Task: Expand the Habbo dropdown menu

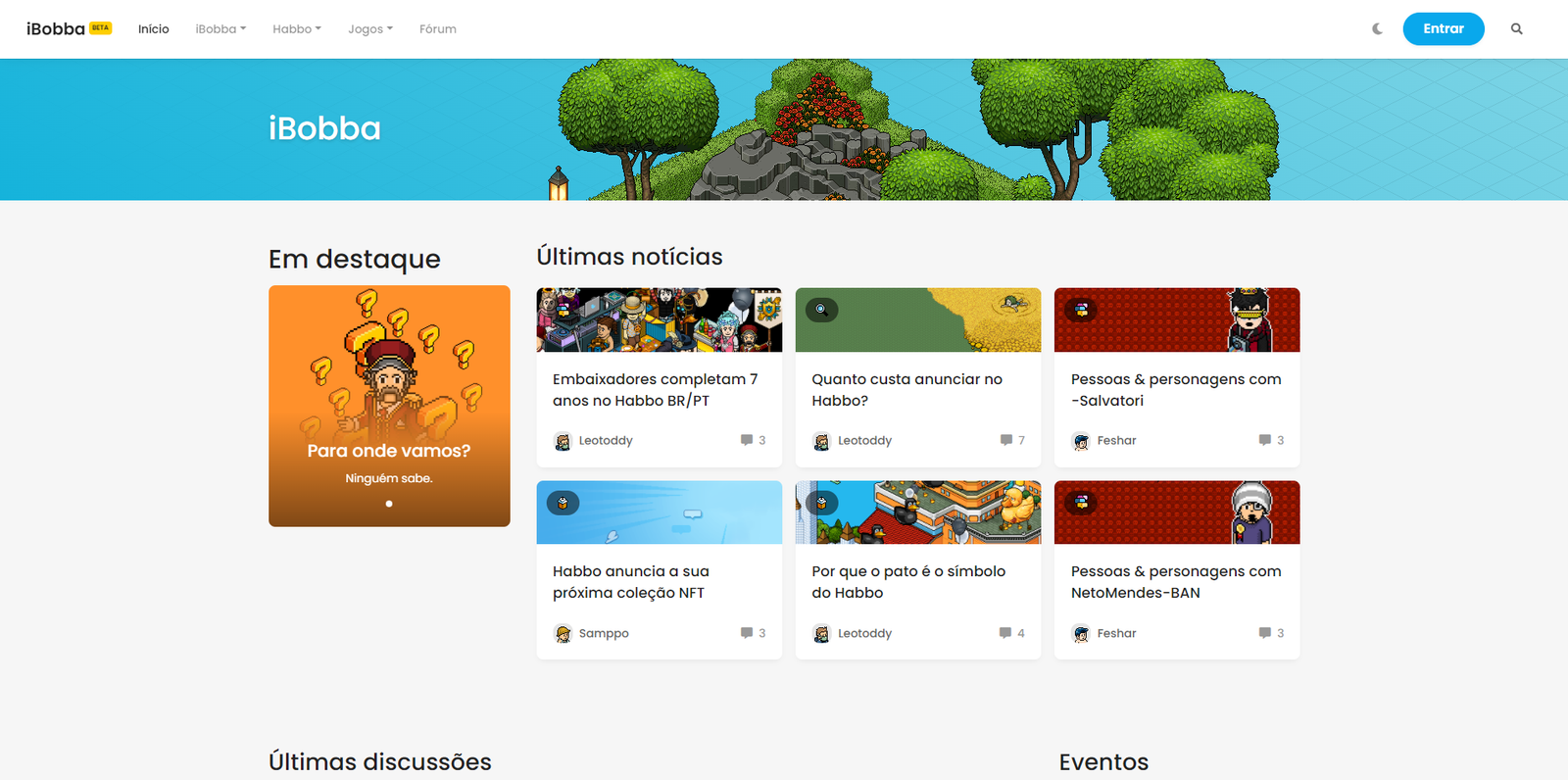Action: pos(297,29)
